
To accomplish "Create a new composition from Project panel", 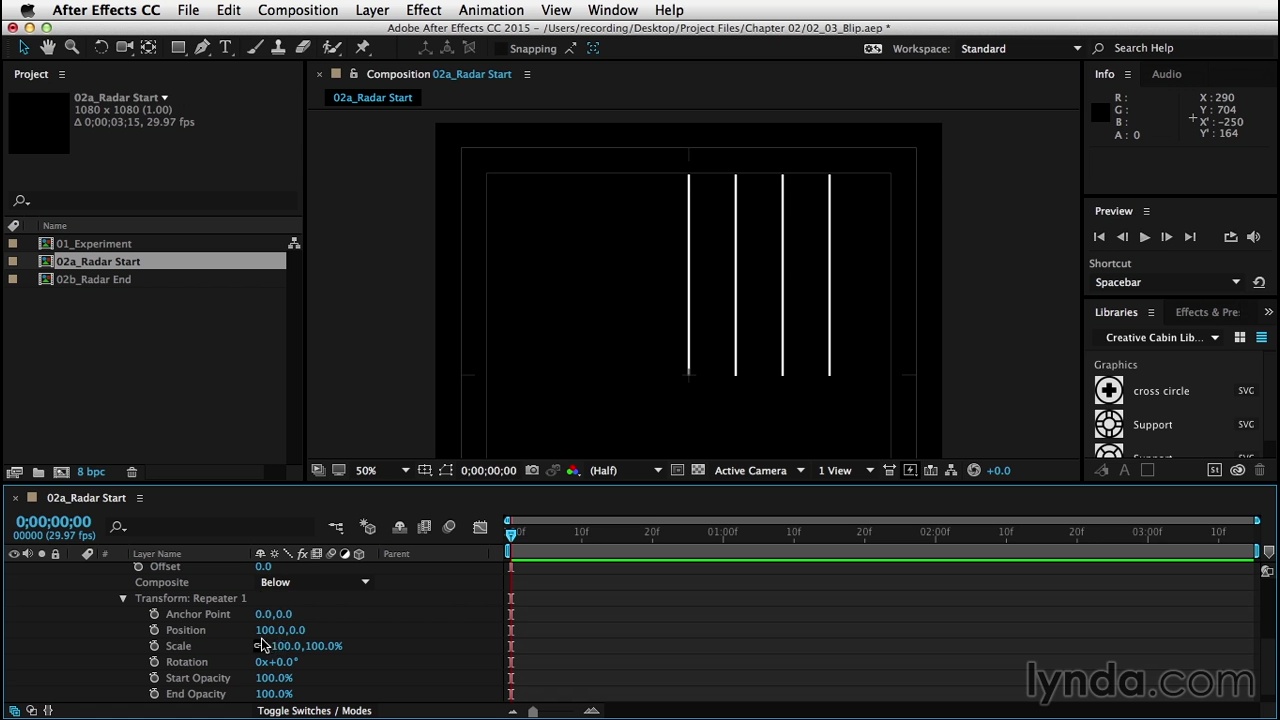I will (x=61, y=472).
